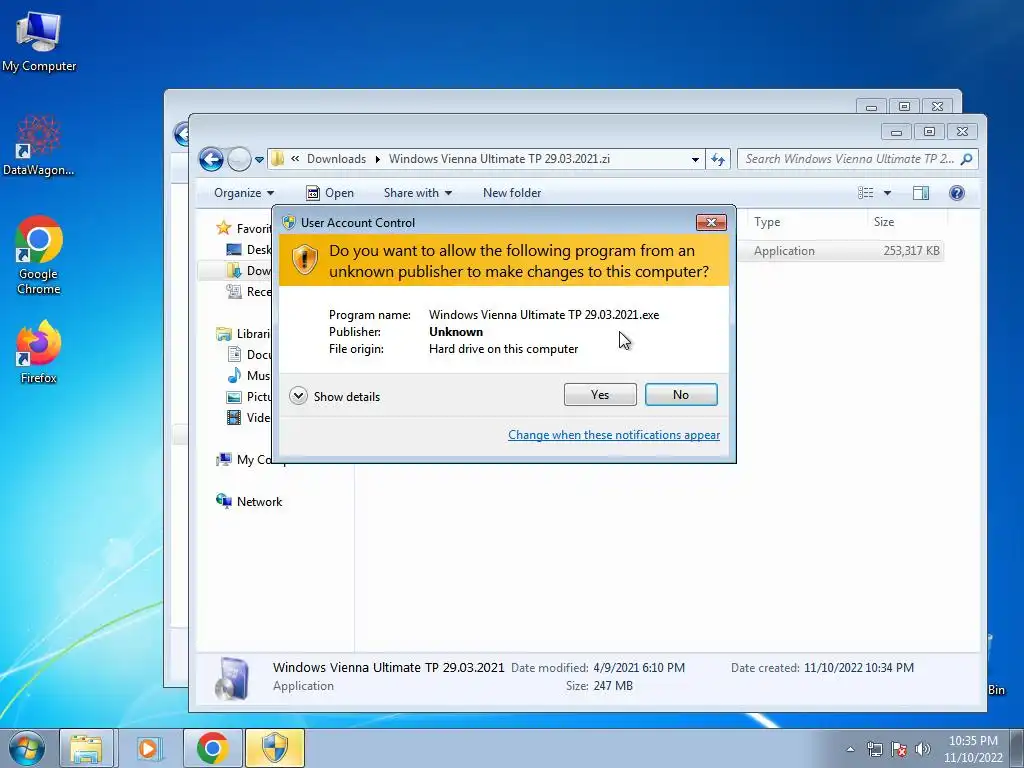Click the UAC warning shield icon
The image size is (1024, 768).
(x=304, y=260)
